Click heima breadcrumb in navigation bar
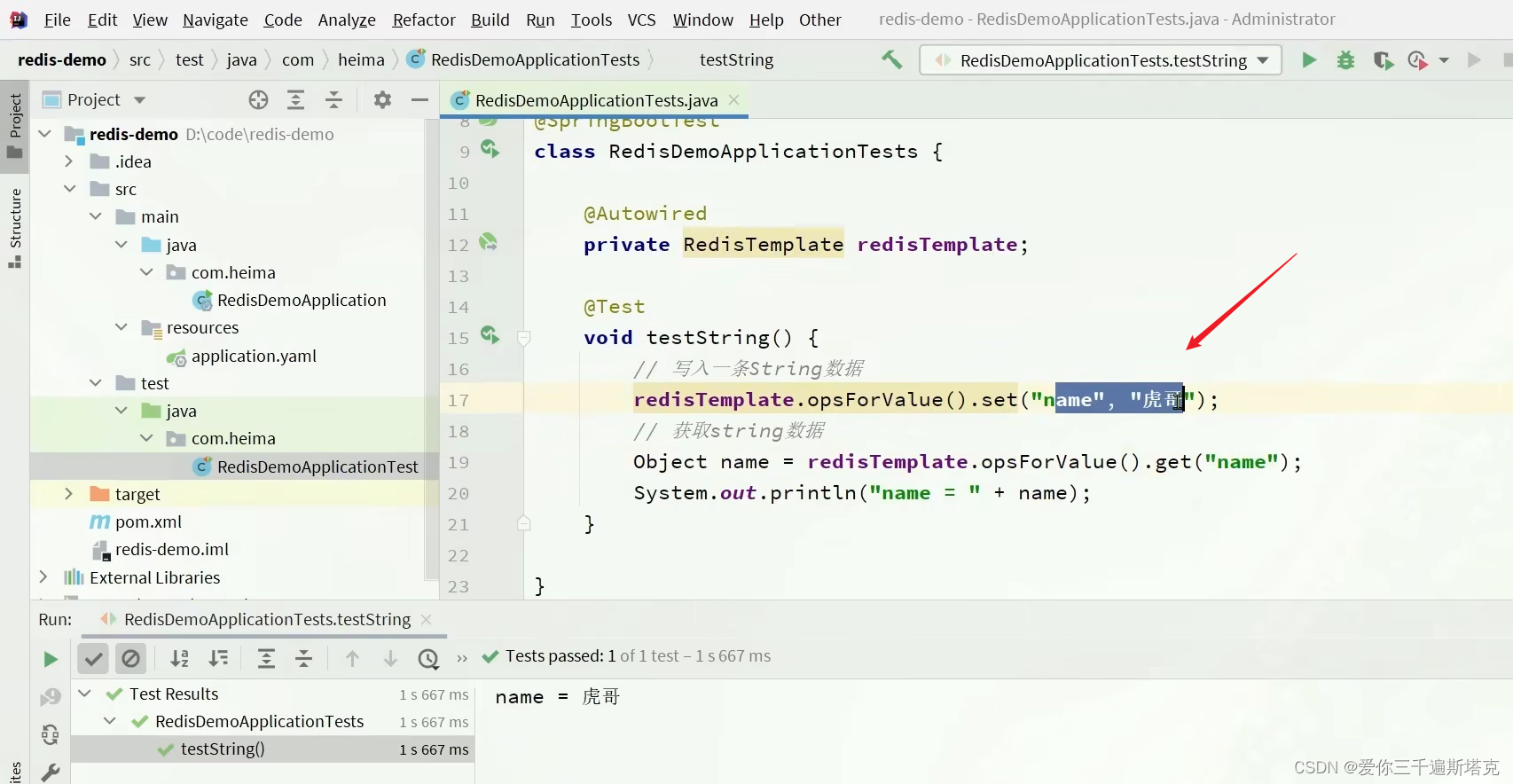This screenshot has height=784, width=1513. 361,59
